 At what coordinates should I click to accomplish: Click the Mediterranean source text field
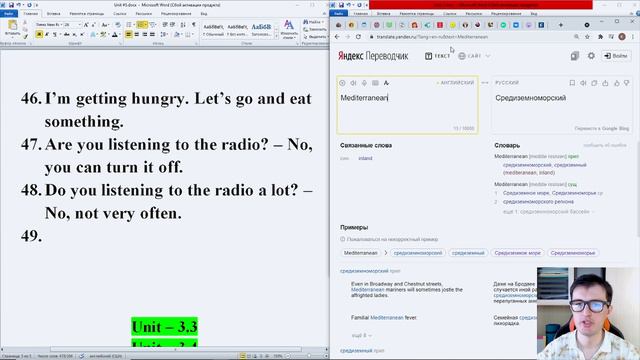[x=407, y=105]
